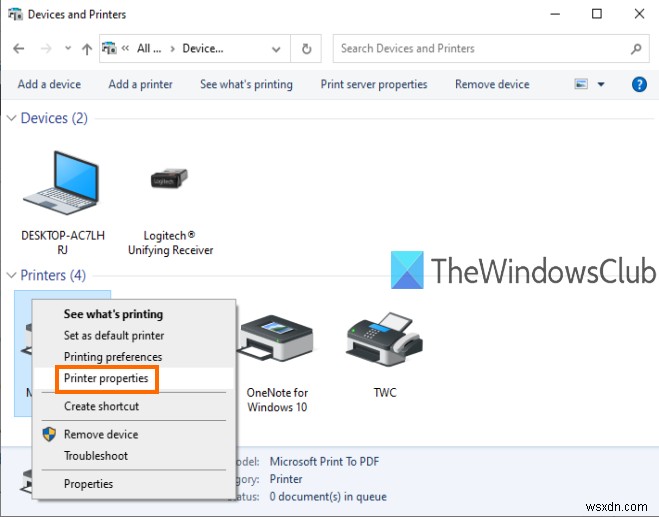Choose Remove device in context menu
The width and height of the screenshot is (659, 517).
[x=101, y=434]
